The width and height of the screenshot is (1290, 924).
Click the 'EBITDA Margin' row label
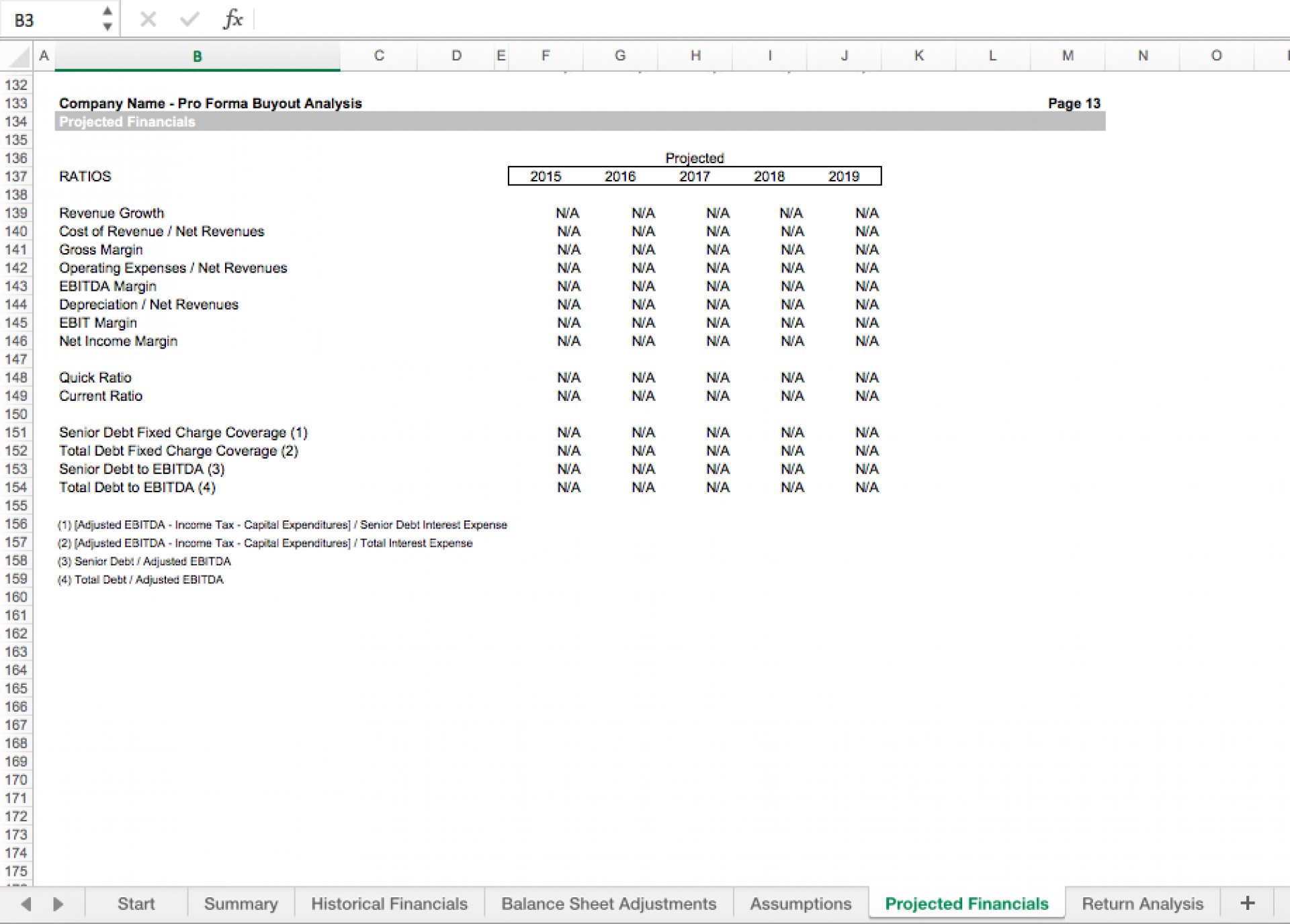(107, 286)
